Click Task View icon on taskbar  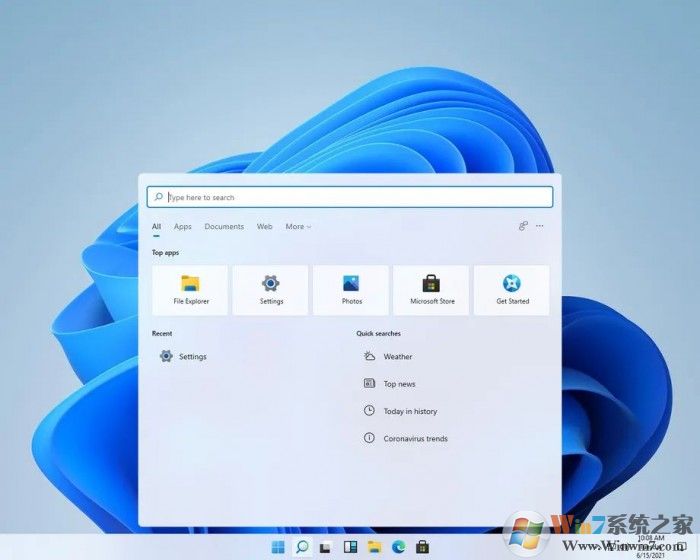click(326, 547)
